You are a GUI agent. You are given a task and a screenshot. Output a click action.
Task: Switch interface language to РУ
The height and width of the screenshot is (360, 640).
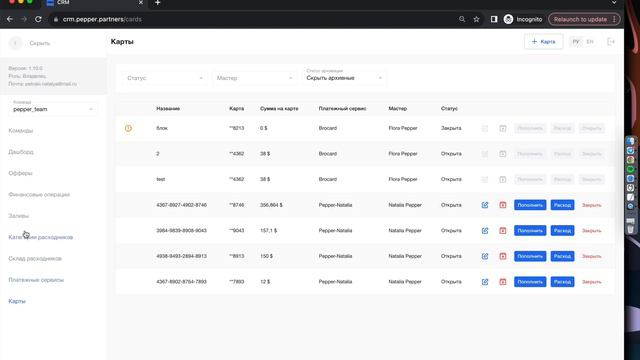click(576, 42)
